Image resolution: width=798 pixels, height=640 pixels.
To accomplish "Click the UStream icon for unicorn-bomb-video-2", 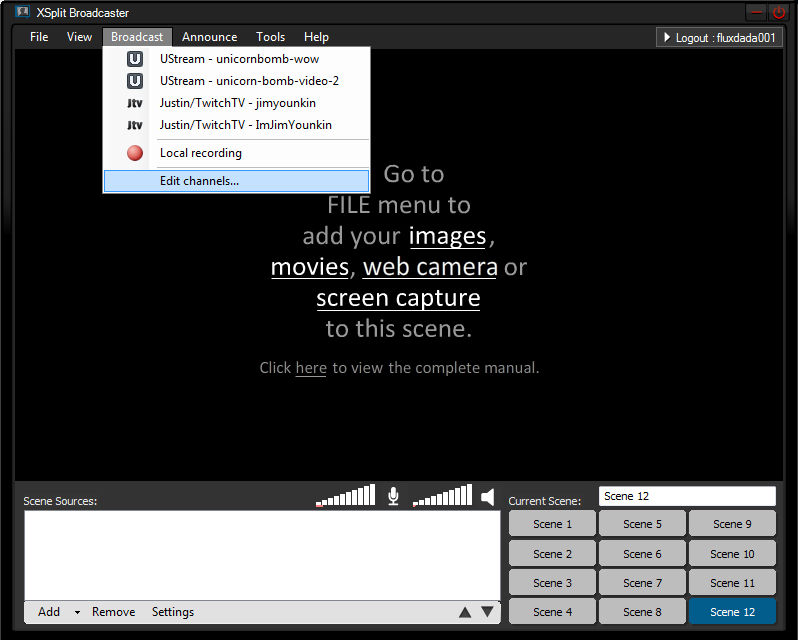I will (x=135, y=81).
